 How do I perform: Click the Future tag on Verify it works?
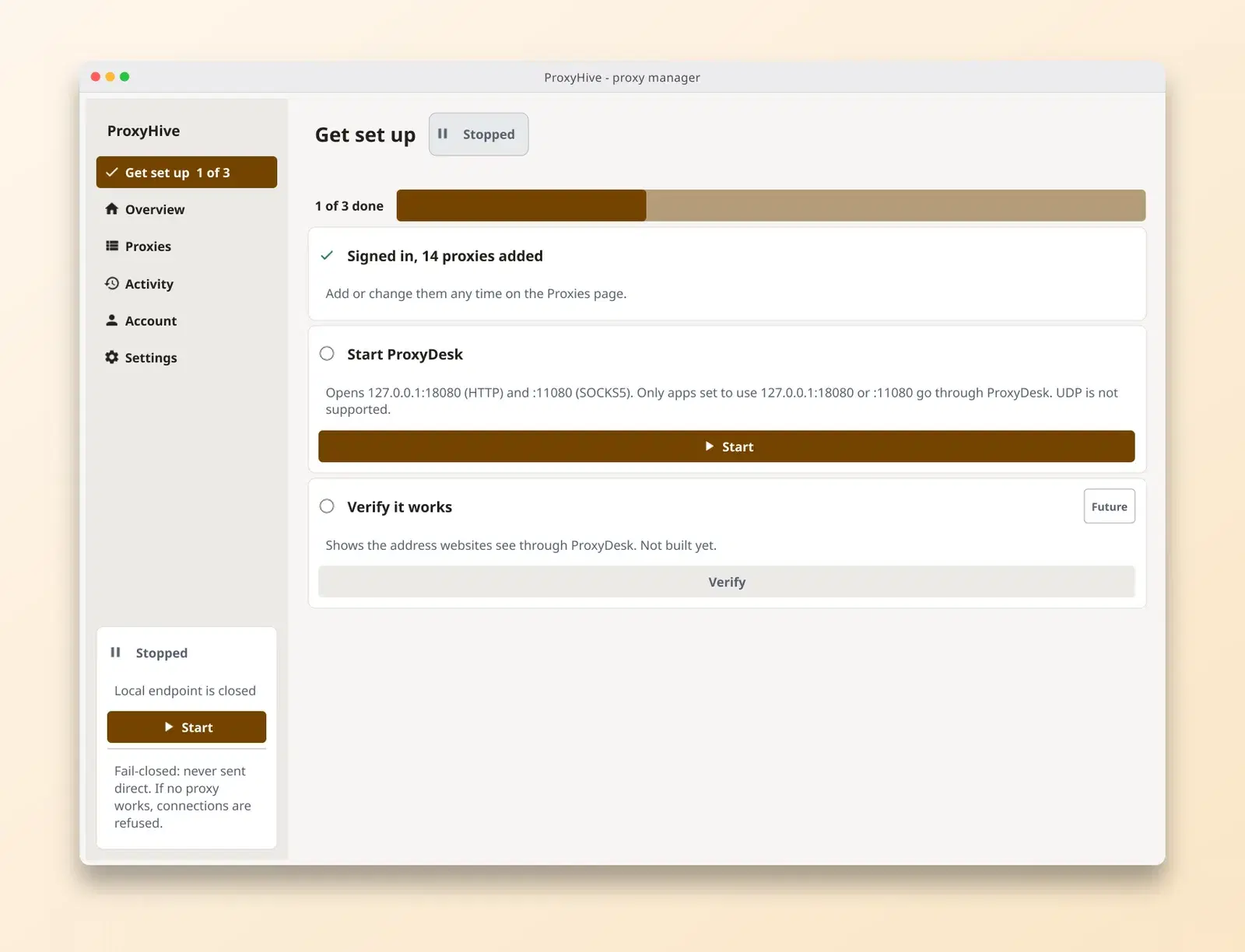tap(1110, 506)
